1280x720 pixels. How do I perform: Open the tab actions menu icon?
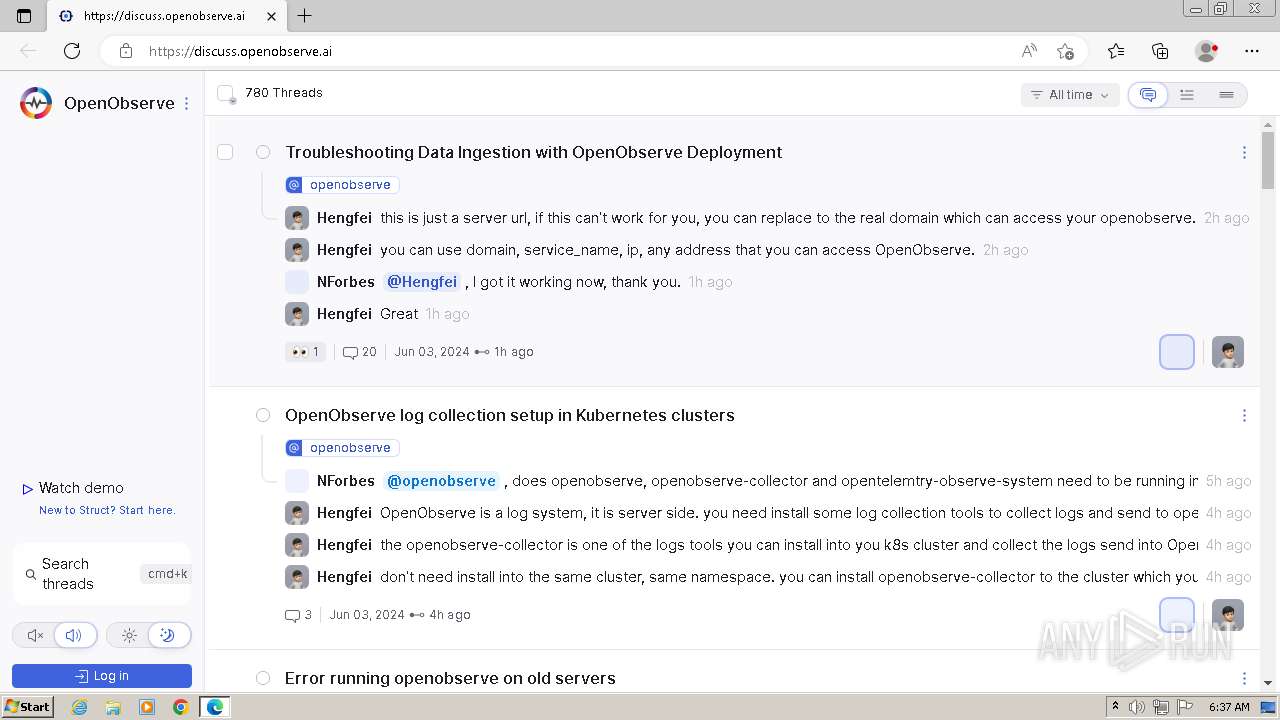pyautogui.click(x=24, y=16)
